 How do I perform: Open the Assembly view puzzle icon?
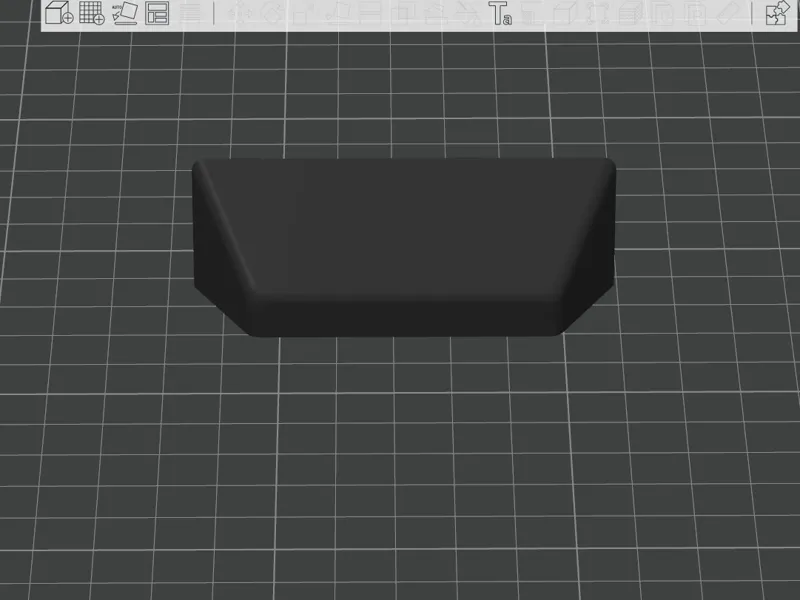(776, 13)
